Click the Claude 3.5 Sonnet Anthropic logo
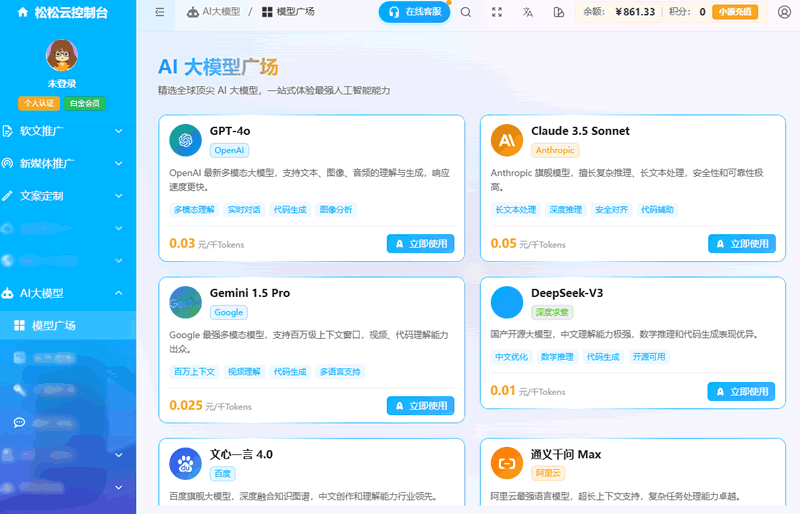The image size is (800, 514). 507,140
